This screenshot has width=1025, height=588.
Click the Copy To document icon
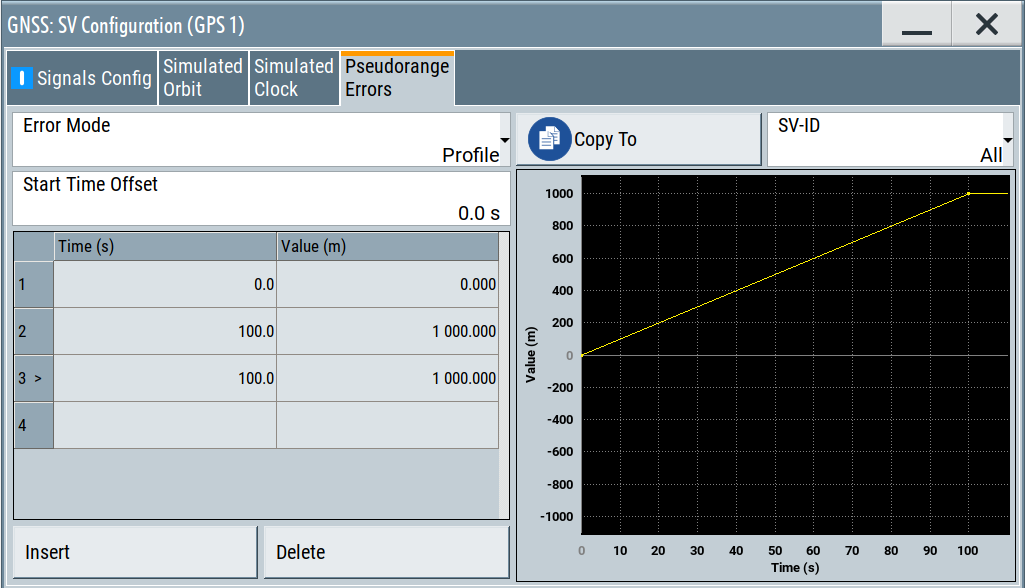pos(549,139)
